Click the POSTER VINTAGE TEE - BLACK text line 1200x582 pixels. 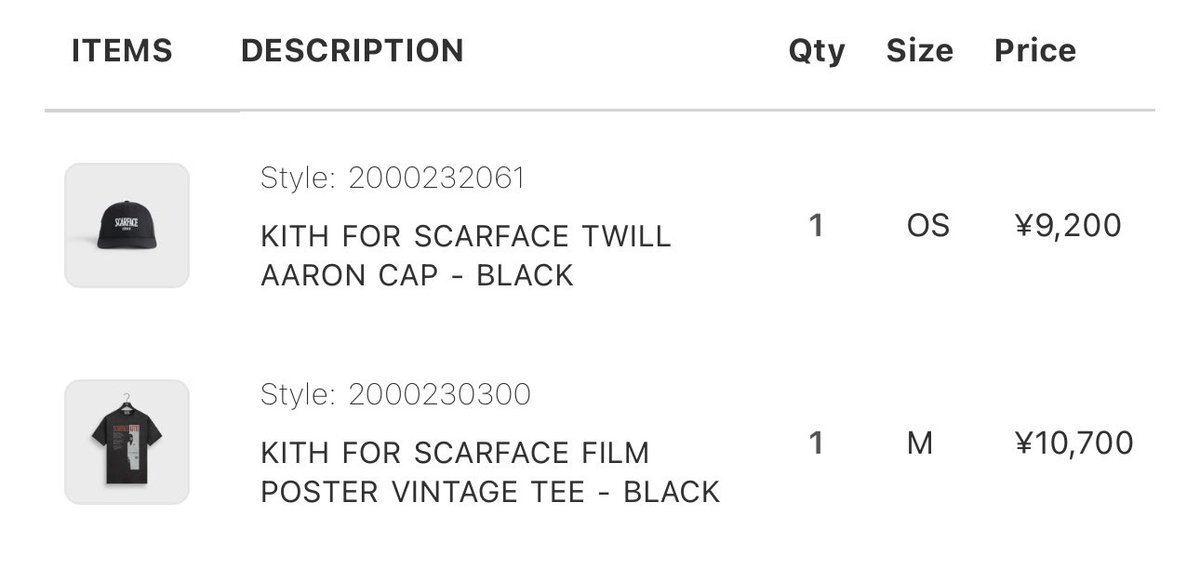[x=490, y=492]
